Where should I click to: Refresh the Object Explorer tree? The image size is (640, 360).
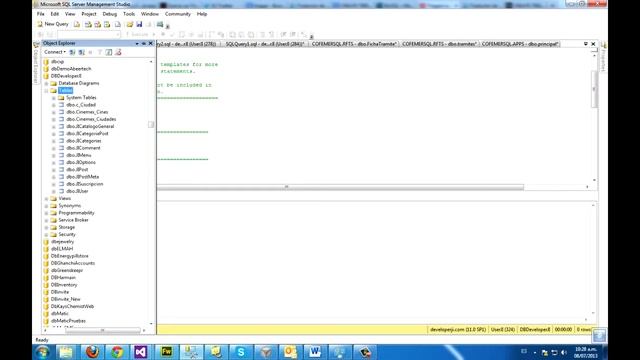tap(109, 52)
